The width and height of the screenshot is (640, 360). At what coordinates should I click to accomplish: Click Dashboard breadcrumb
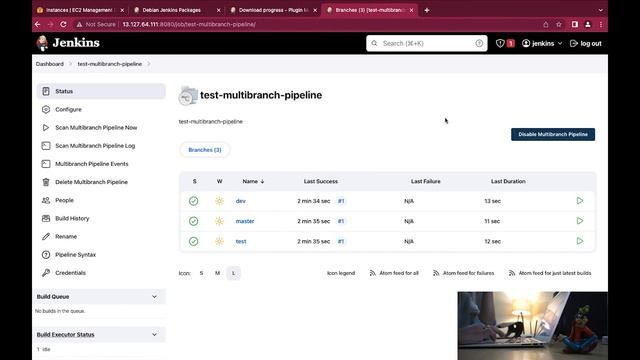[50, 64]
